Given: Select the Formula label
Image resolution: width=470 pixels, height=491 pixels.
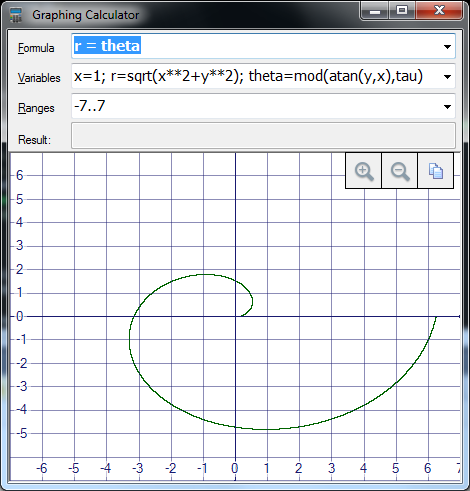Looking at the screenshot, I should coord(36,48).
